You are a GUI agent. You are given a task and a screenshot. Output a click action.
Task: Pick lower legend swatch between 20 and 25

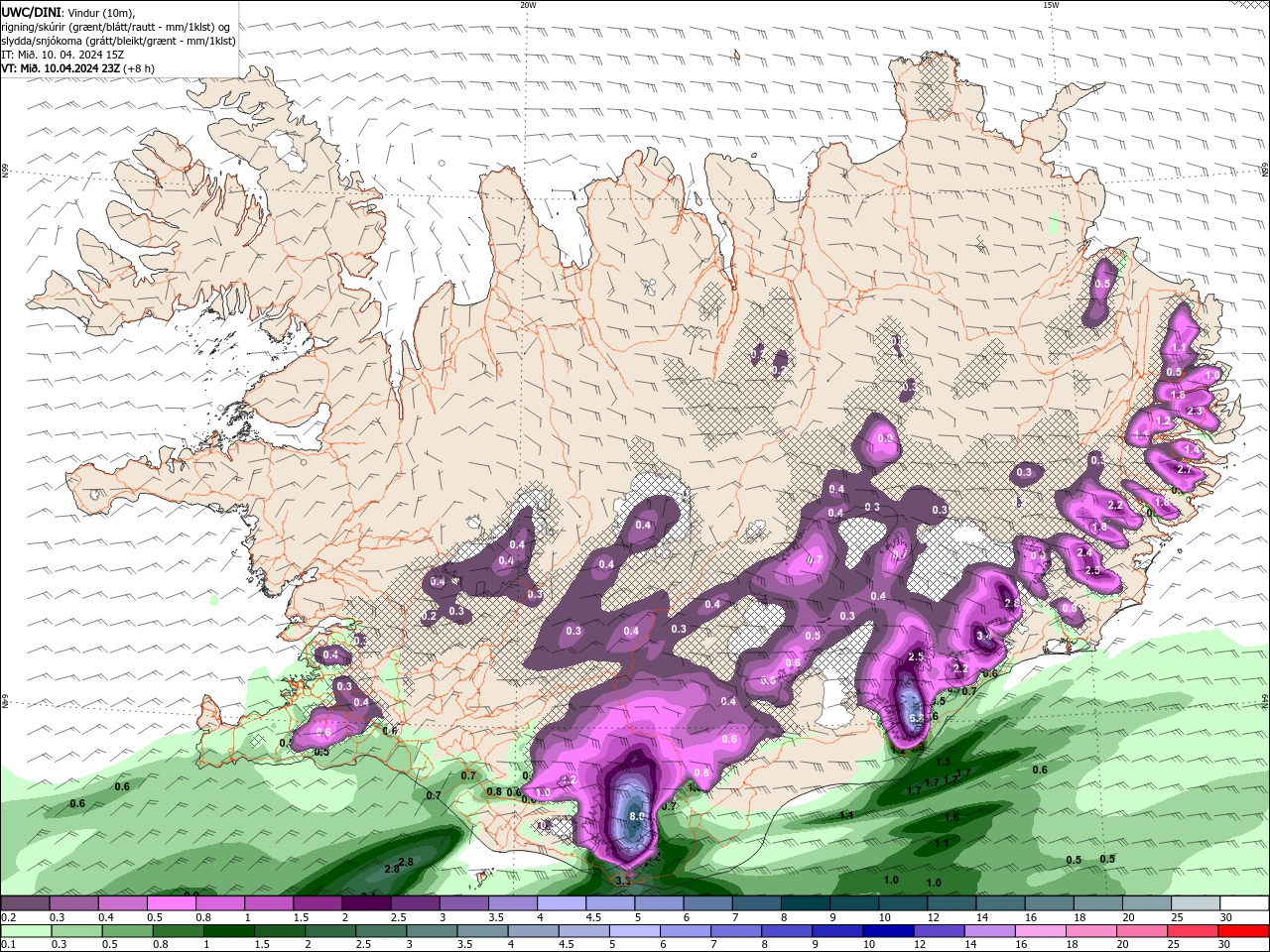[x=1140, y=931]
